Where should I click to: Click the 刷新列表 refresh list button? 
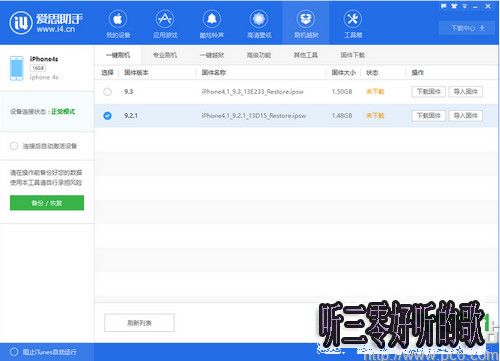(x=139, y=323)
